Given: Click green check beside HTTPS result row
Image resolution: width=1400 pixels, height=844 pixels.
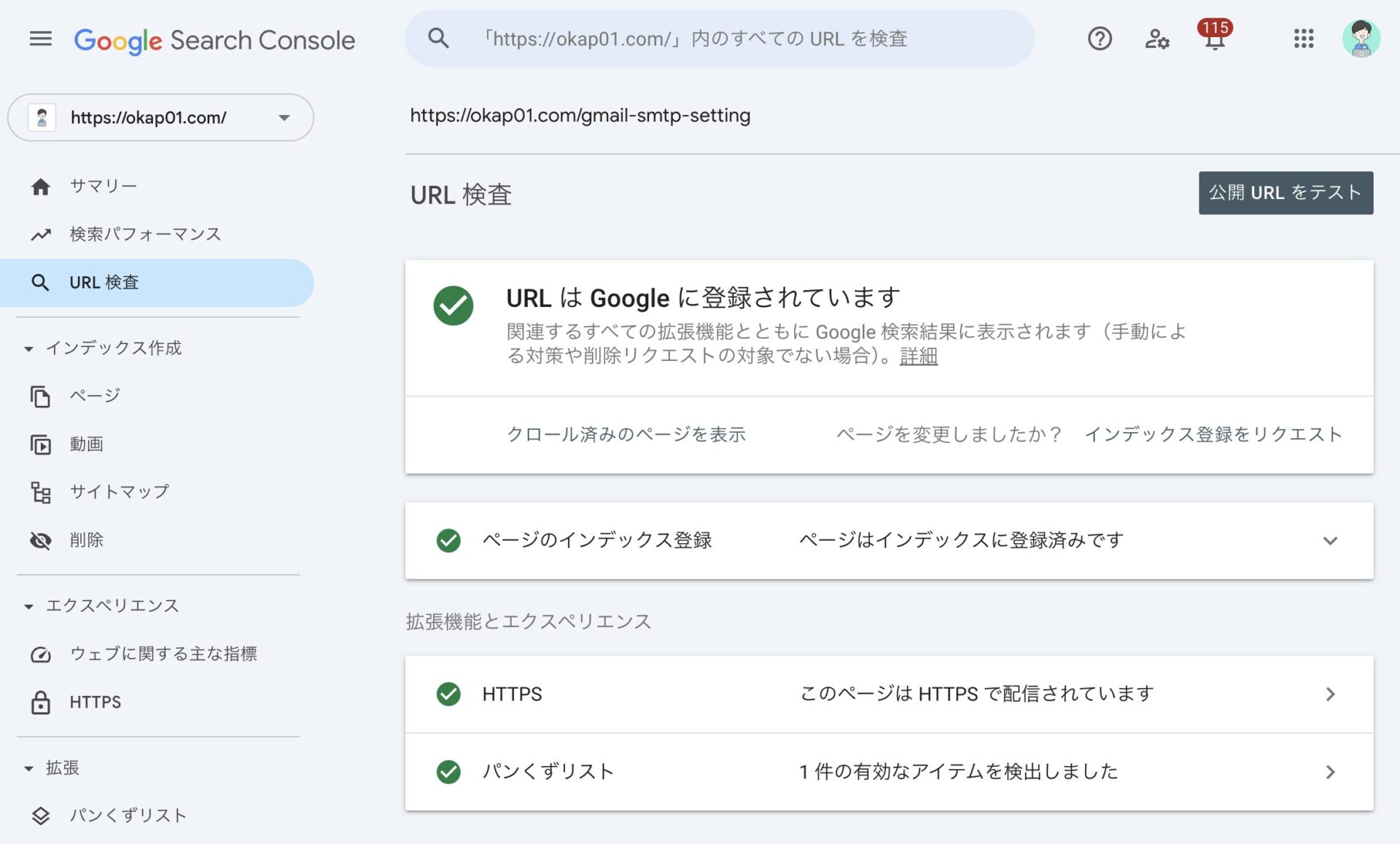Looking at the screenshot, I should 448,694.
